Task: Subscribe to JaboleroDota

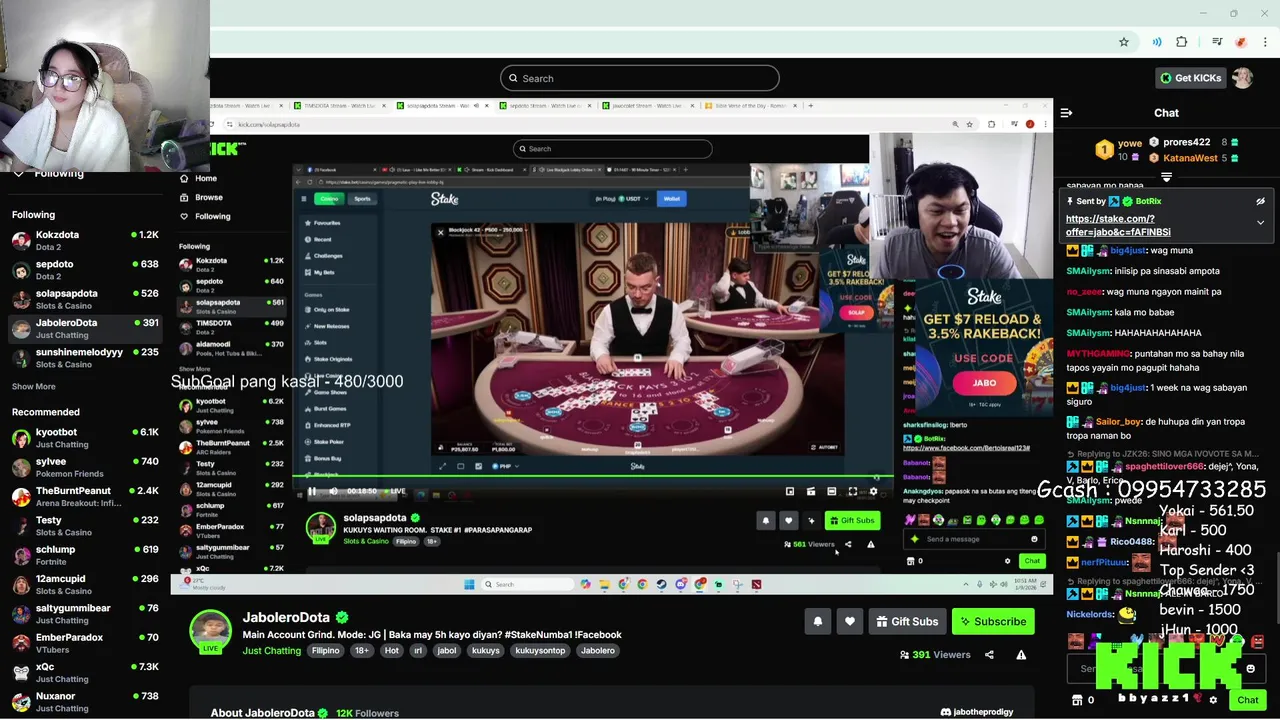Action: (993, 622)
